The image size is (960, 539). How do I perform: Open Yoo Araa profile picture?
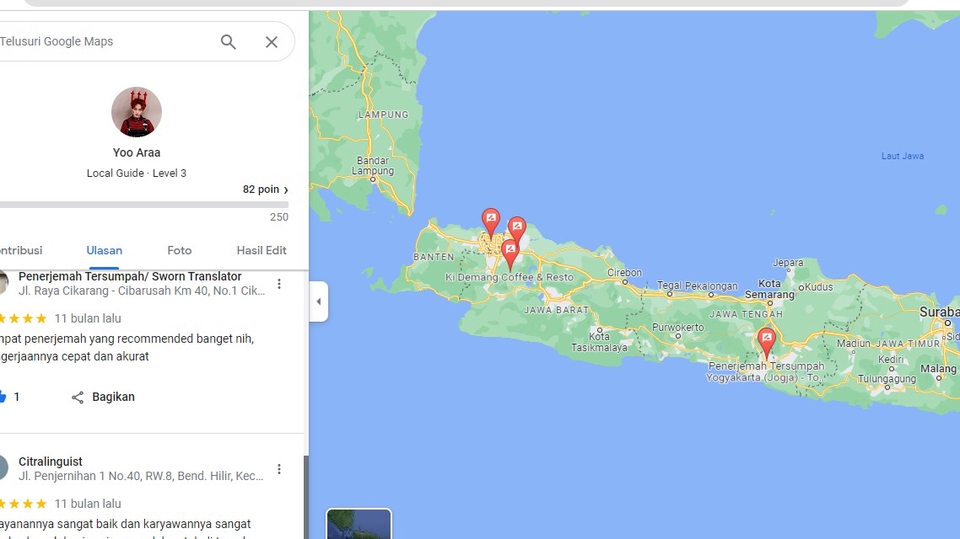tap(137, 111)
